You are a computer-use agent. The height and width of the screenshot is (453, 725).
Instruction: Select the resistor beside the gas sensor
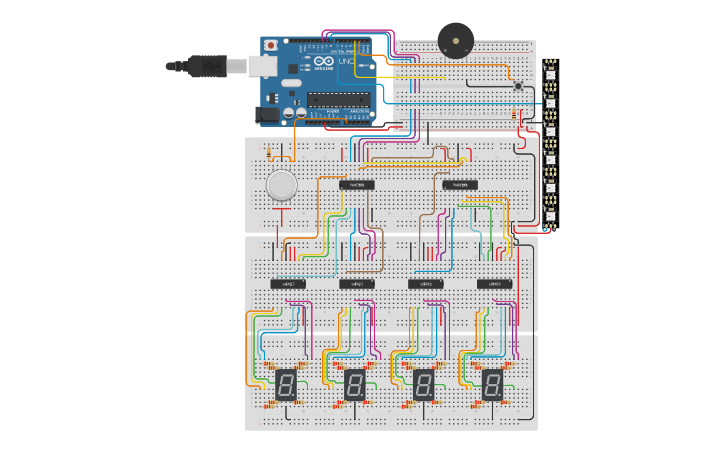point(270,153)
